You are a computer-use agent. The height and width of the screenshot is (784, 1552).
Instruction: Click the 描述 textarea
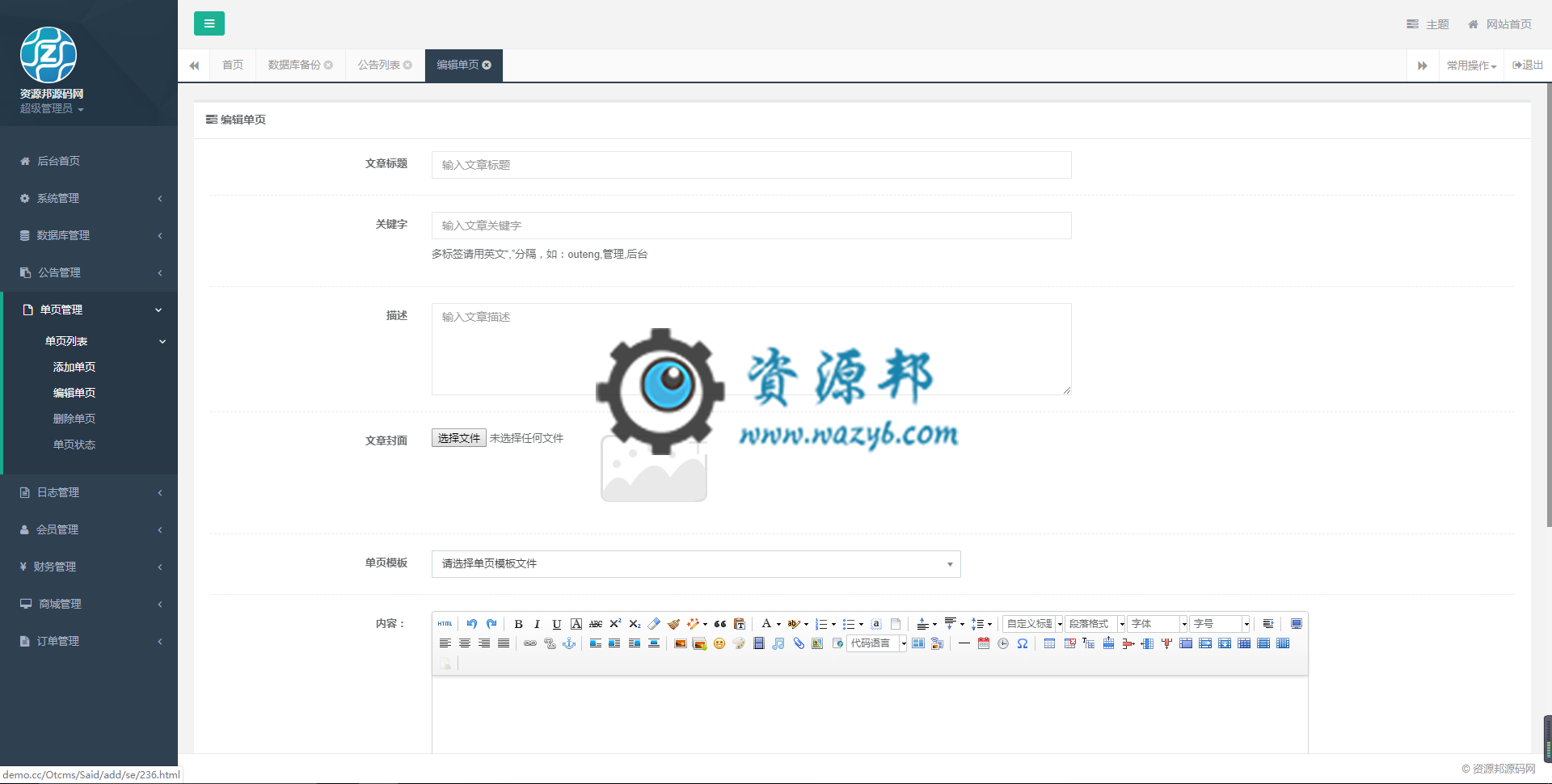752,349
